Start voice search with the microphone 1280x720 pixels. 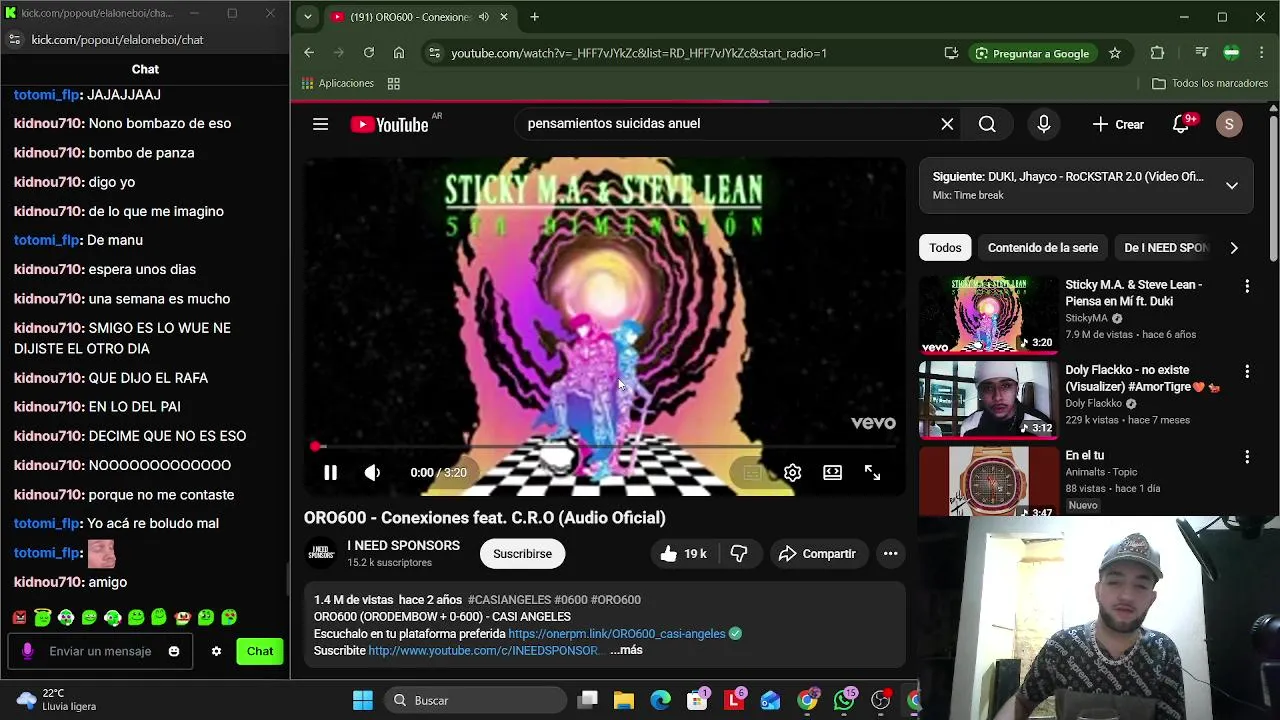pyautogui.click(x=1043, y=124)
